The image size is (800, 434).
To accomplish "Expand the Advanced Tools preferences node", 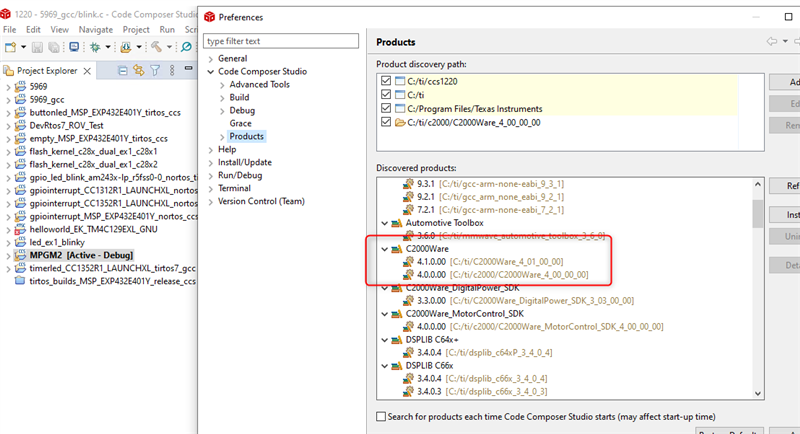I will coord(222,85).
